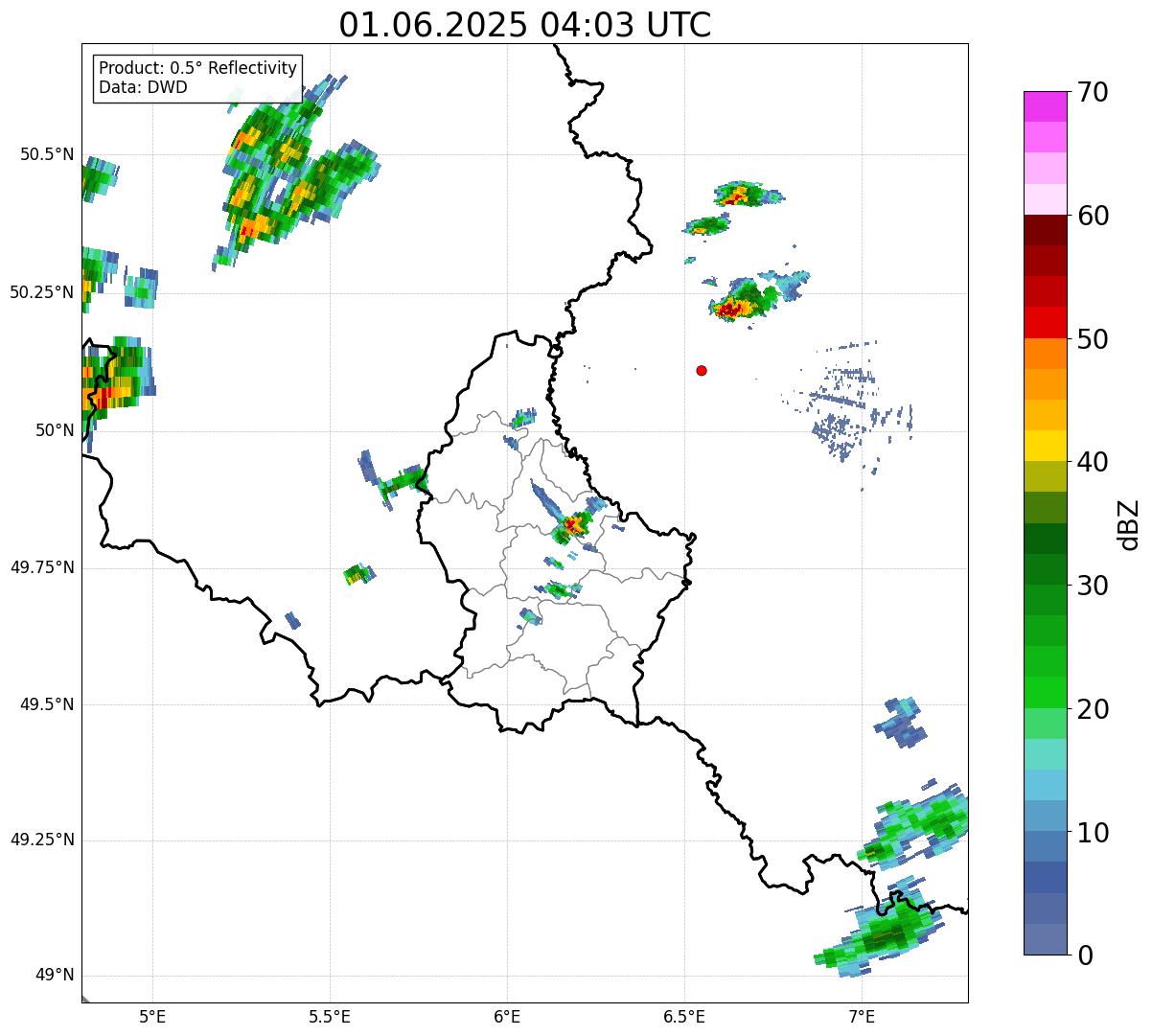The width and height of the screenshot is (1152, 1036).
Task: Click the colorbar tick label 20
Action: coord(1093,709)
